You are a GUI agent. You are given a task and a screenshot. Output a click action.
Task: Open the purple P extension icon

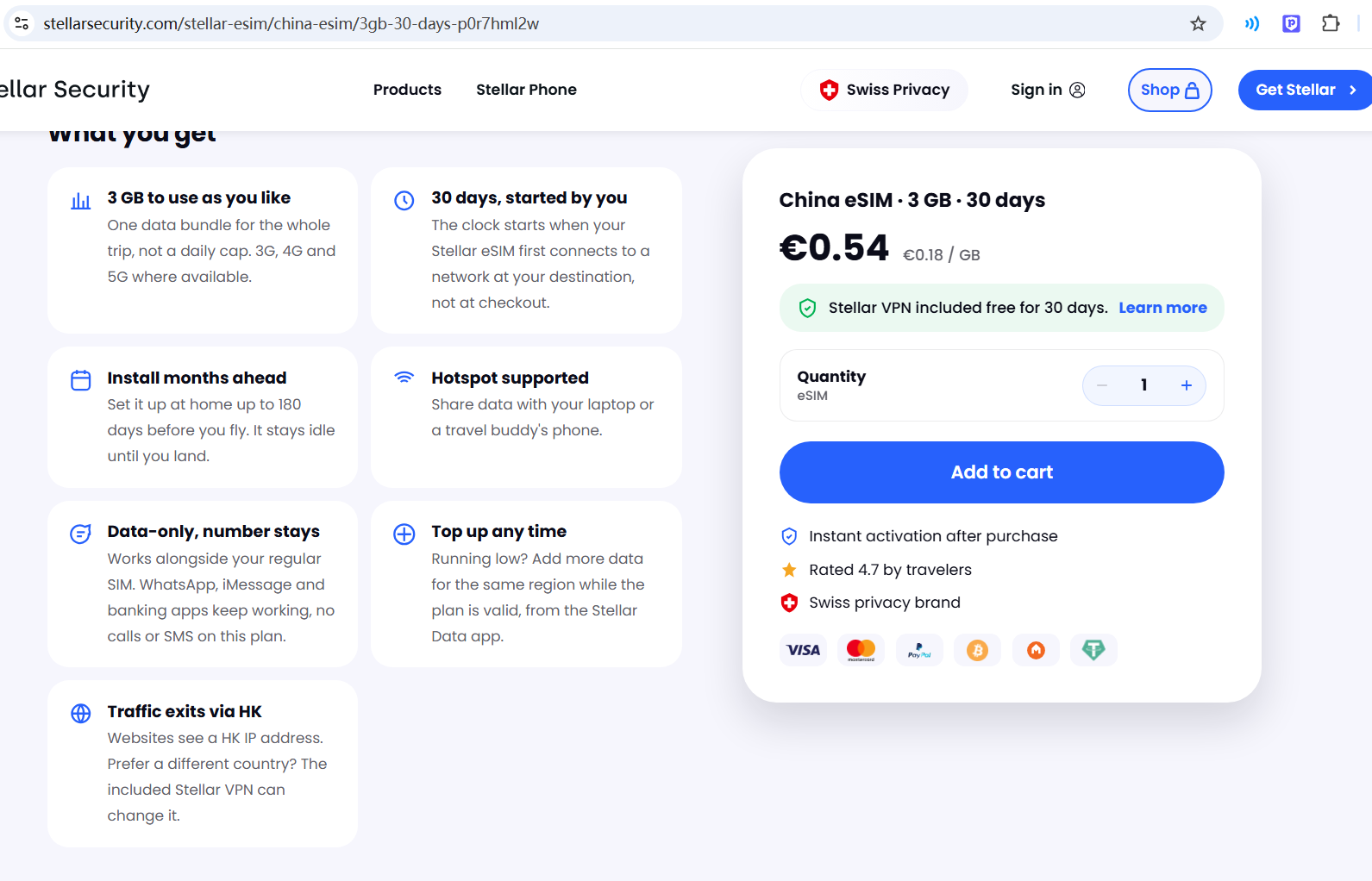click(x=1291, y=23)
